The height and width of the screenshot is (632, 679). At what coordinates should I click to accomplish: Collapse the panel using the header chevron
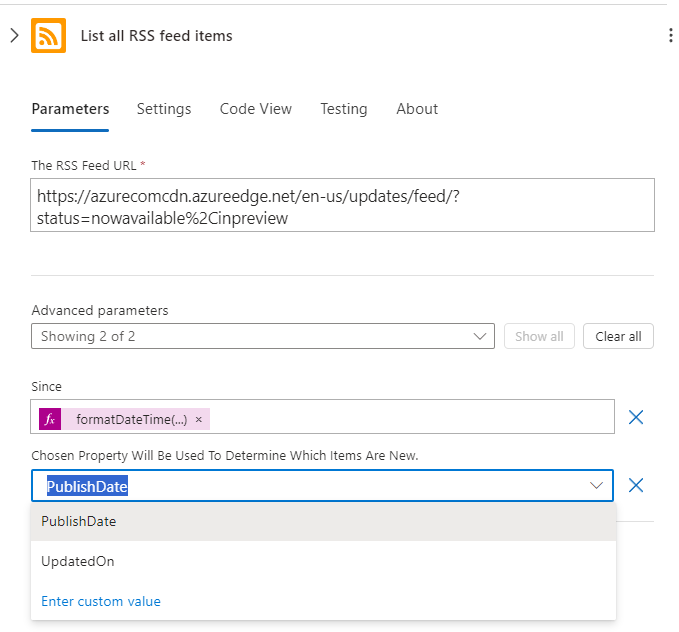pos(14,36)
